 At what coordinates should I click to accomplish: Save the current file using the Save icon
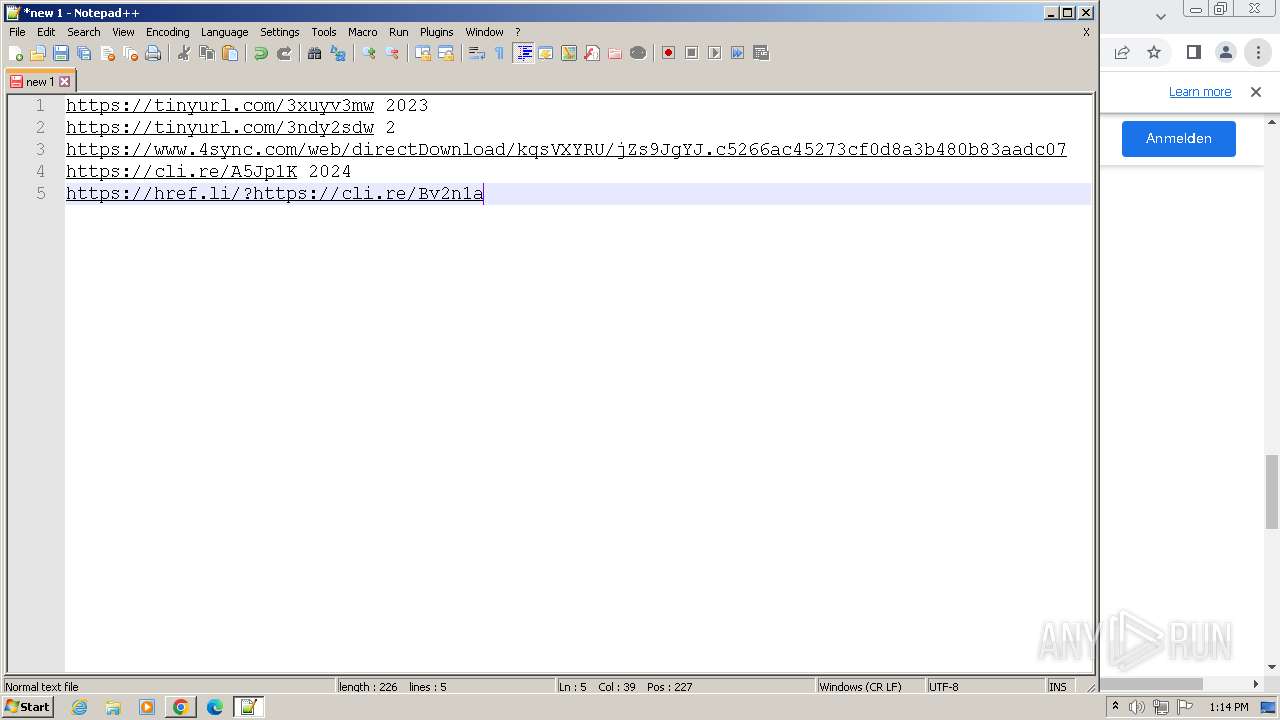[x=61, y=53]
